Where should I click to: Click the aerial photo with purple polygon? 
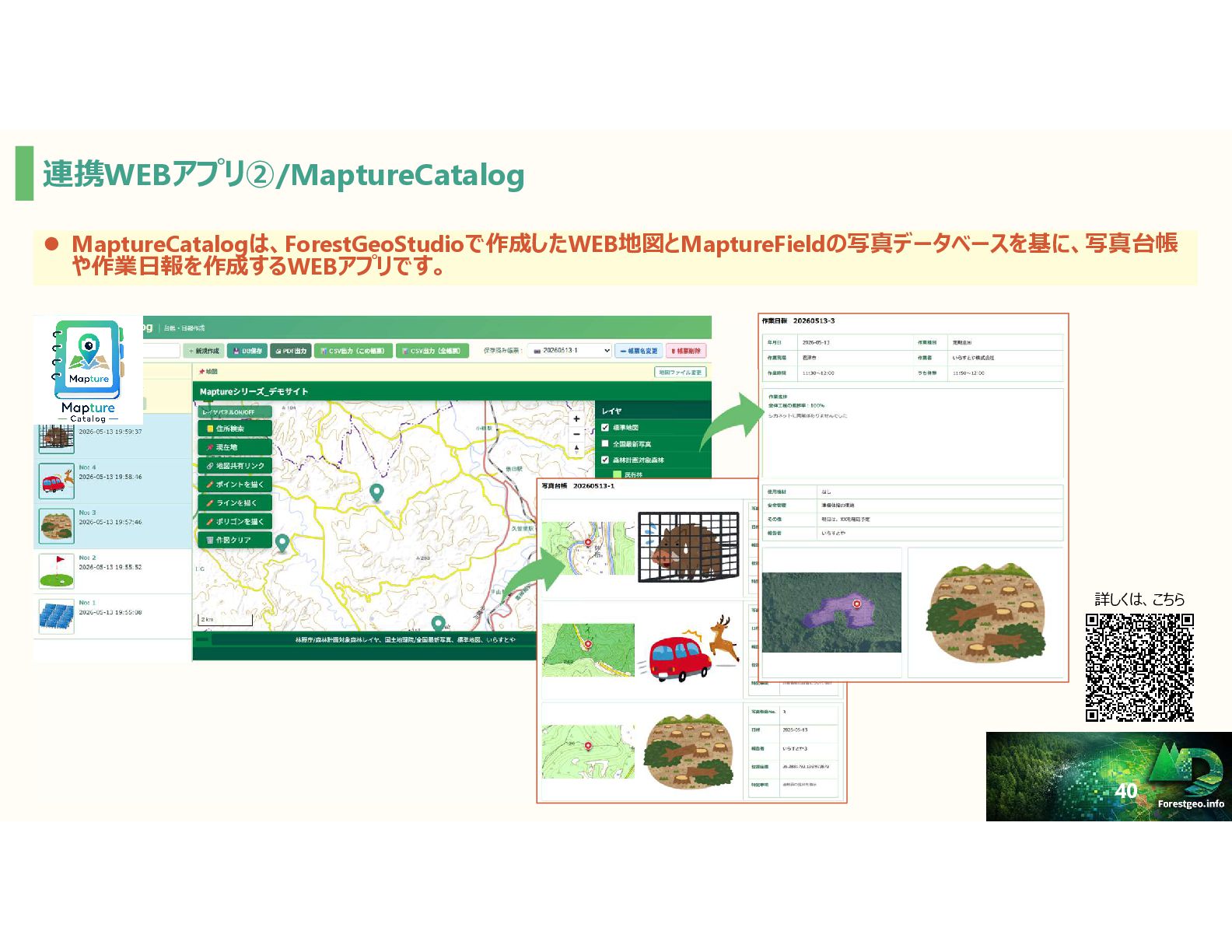pyautogui.click(x=831, y=612)
